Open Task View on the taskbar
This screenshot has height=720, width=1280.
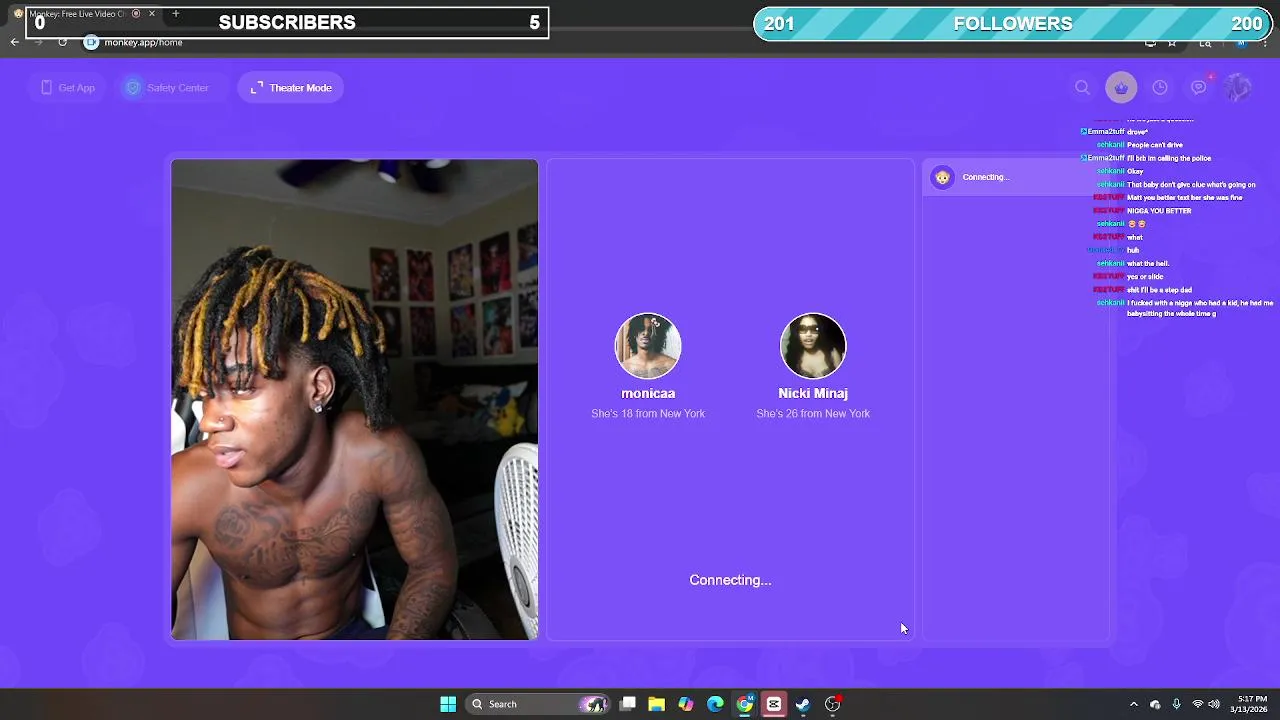(628, 704)
